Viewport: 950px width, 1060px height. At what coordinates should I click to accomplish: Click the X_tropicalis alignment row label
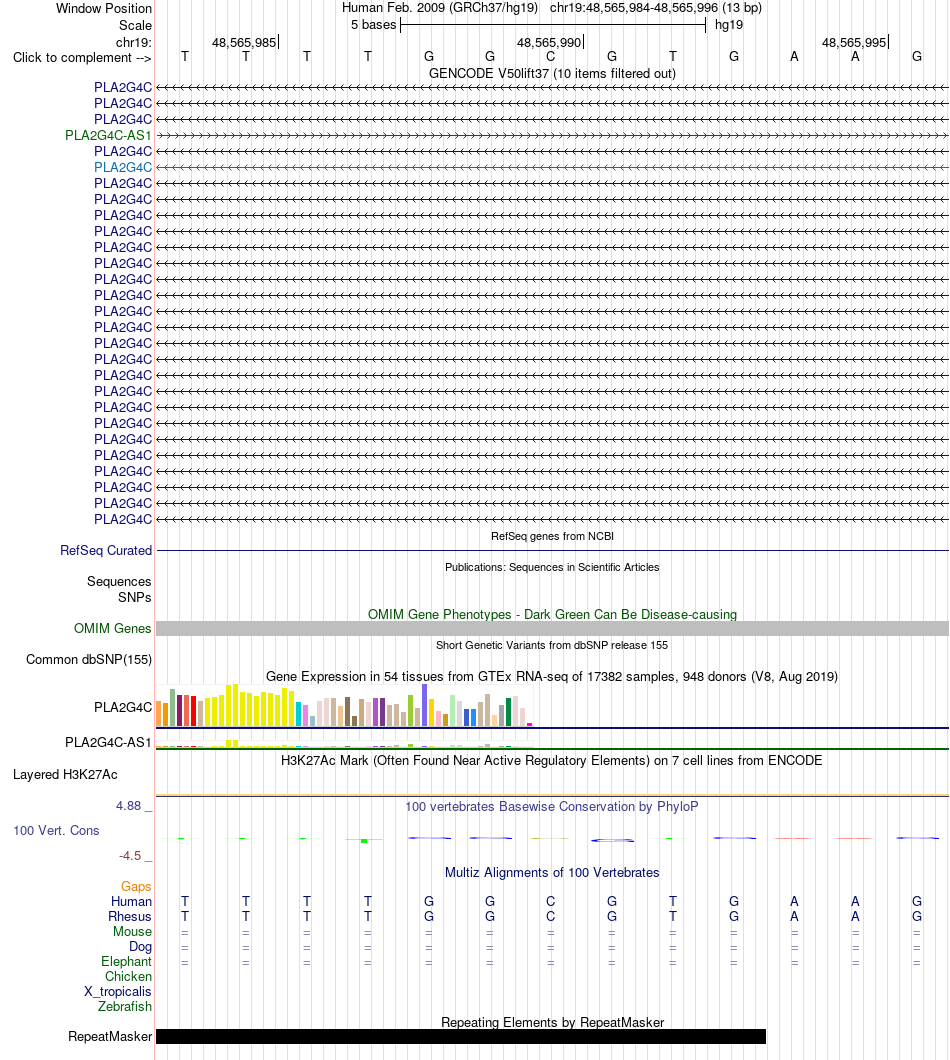[118, 991]
